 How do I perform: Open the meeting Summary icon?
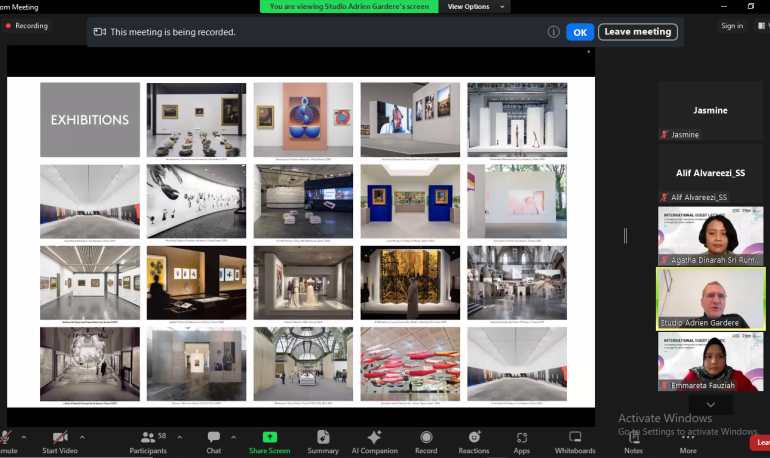[x=323, y=437]
